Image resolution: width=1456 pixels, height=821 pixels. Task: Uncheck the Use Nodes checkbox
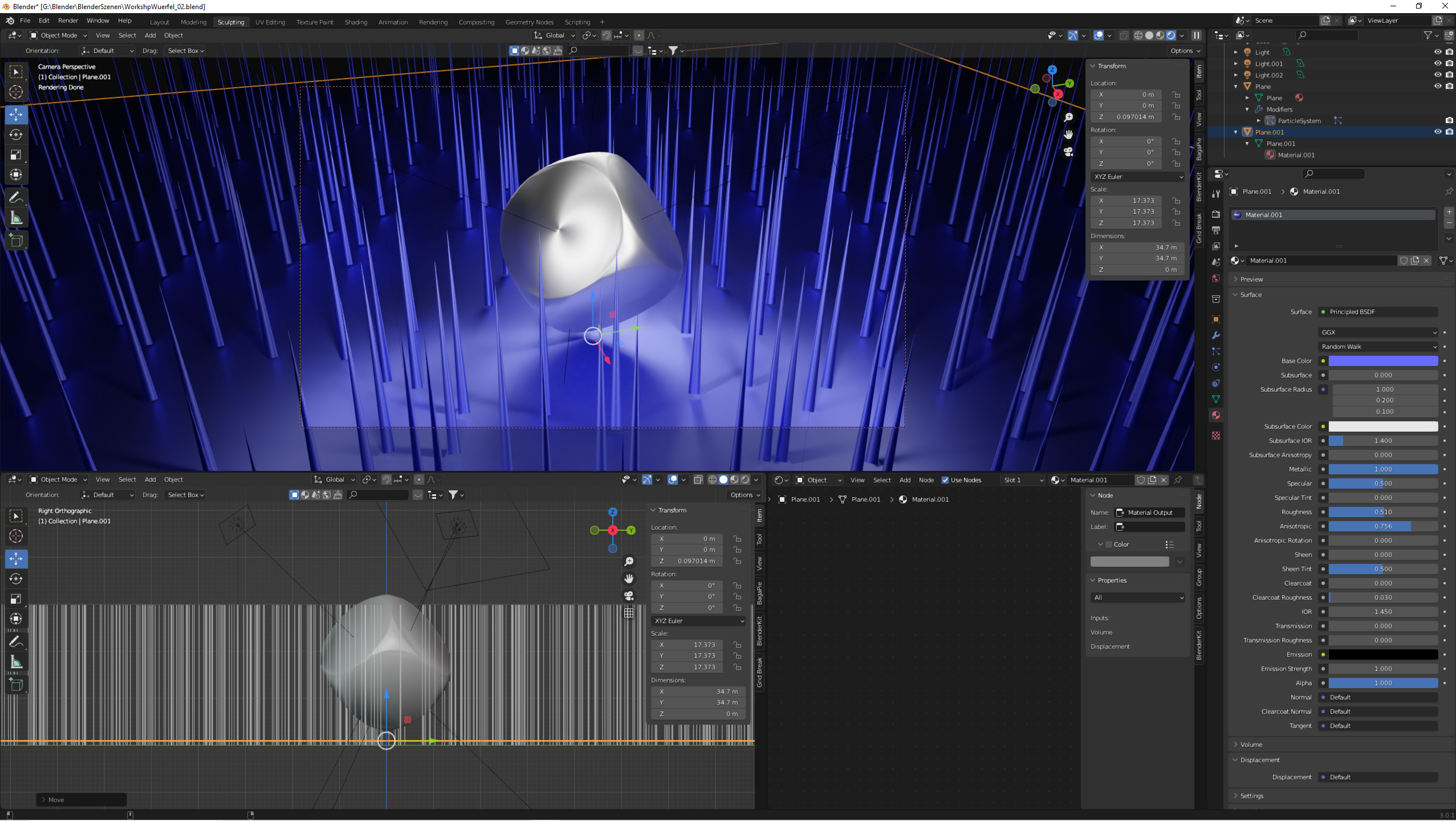click(x=945, y=480)
